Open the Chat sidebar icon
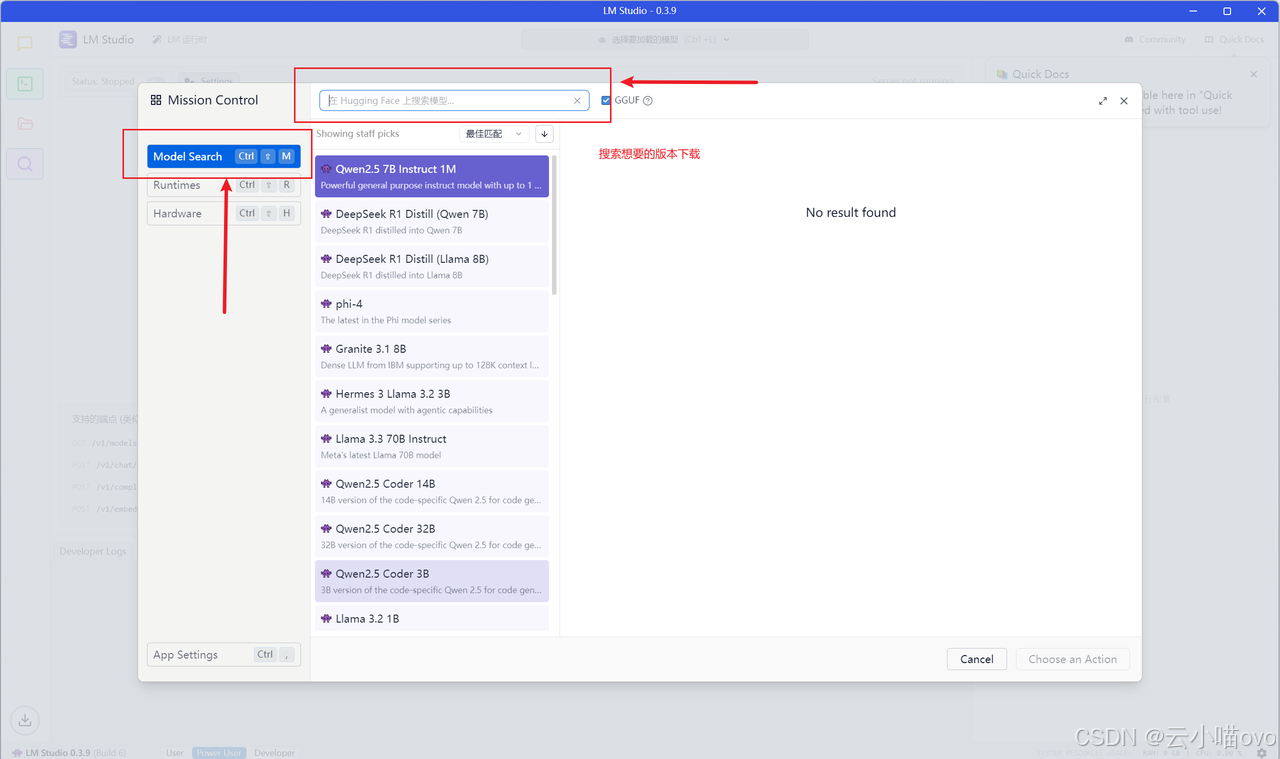 click(25, 44)
